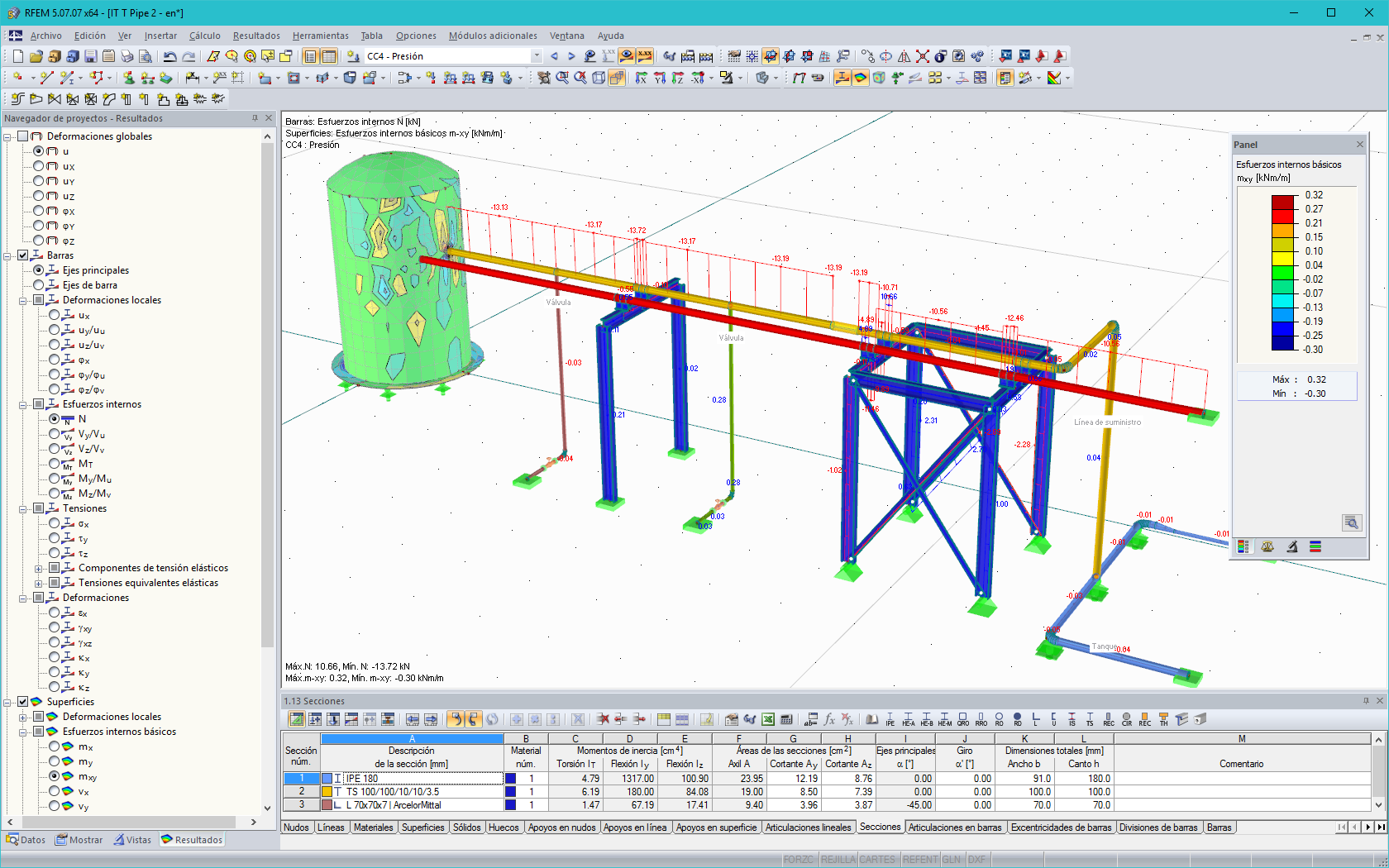This screenshot has height=868, width=1389.
Task: Open the color scale panel icon
Action: pyautogui.click(x=1005, y=78)
